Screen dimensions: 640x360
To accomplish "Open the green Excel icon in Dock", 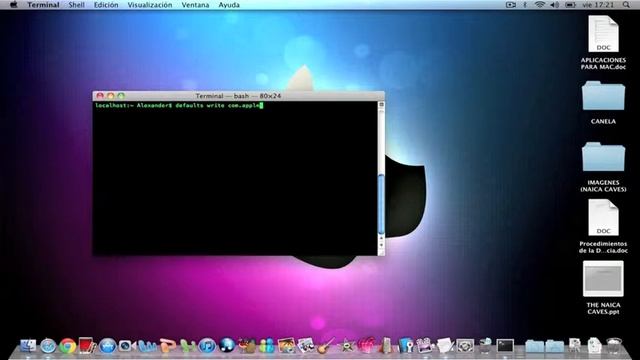I will click(187, 346).
